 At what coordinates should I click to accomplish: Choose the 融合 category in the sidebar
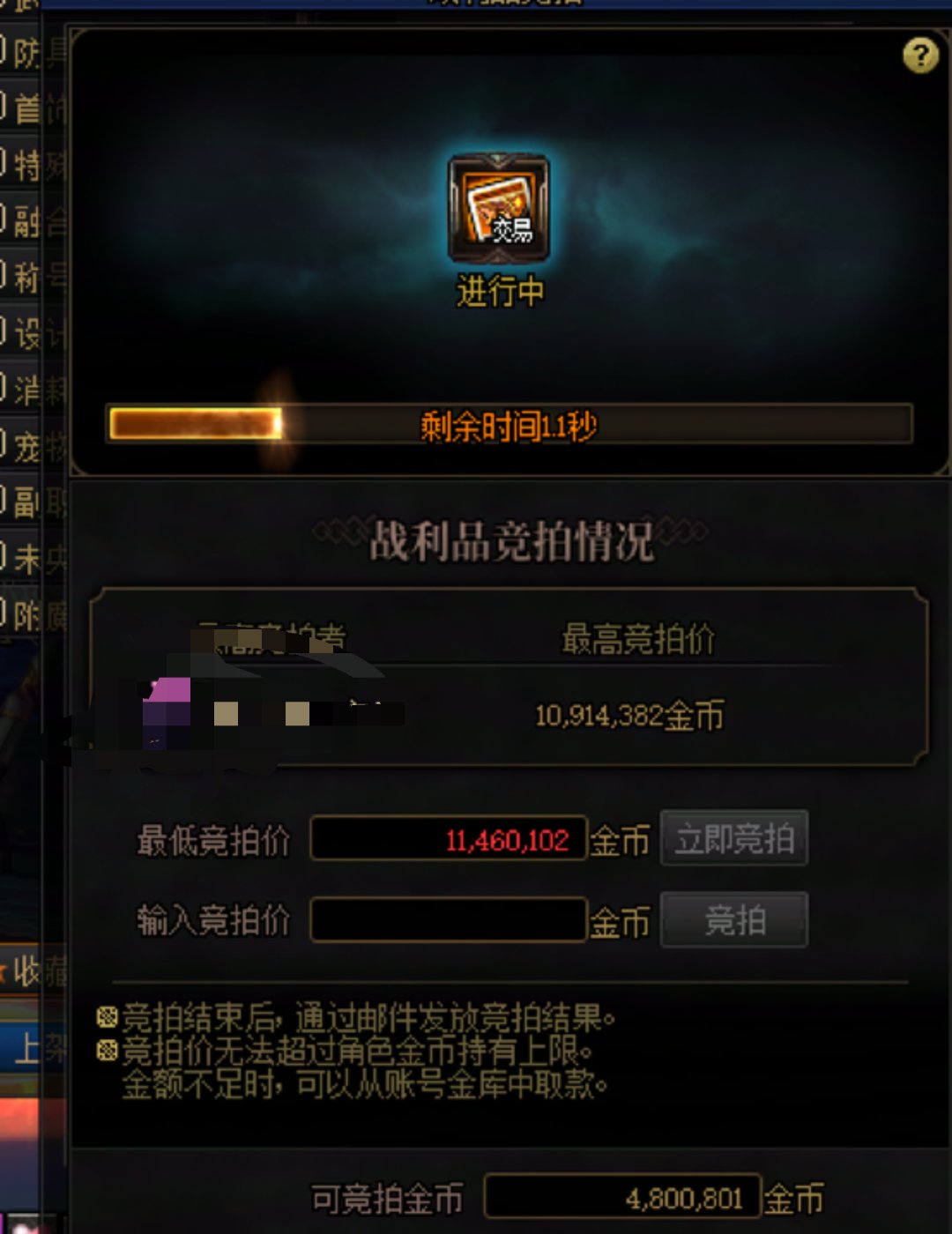pos(33,220)
